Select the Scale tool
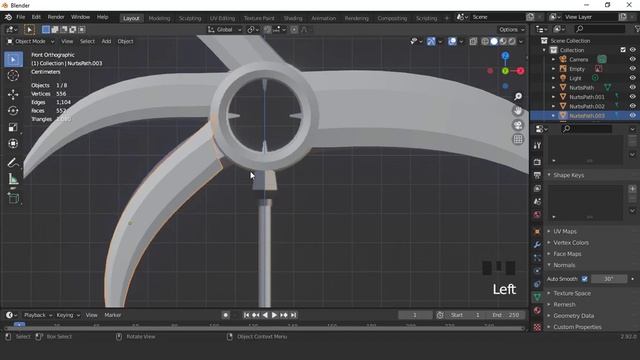Screen dimensions: 640x360 pos(13,127)
